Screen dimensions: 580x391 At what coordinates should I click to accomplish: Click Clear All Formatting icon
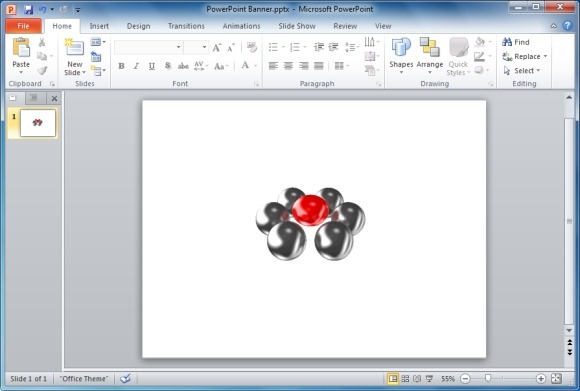(252, 47)
